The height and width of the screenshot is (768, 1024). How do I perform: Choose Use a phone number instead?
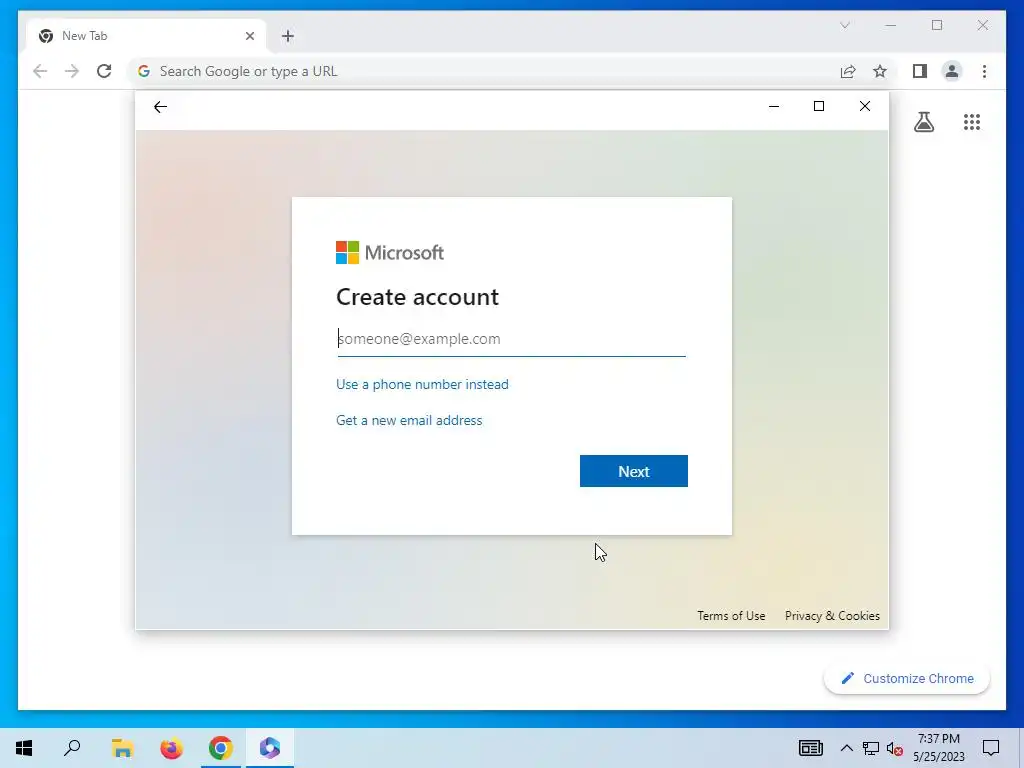422,384
